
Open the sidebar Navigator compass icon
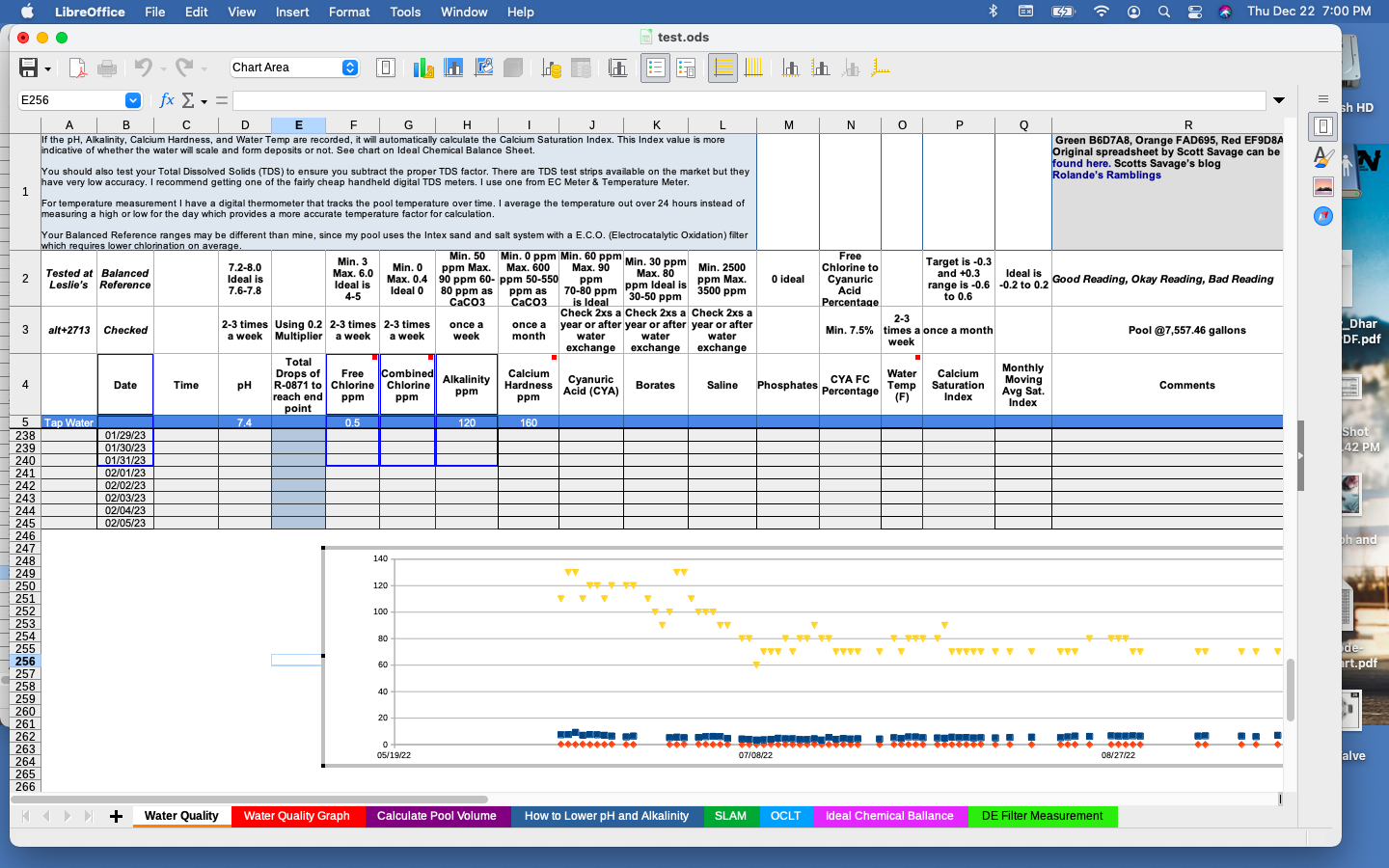(1323, 216)
